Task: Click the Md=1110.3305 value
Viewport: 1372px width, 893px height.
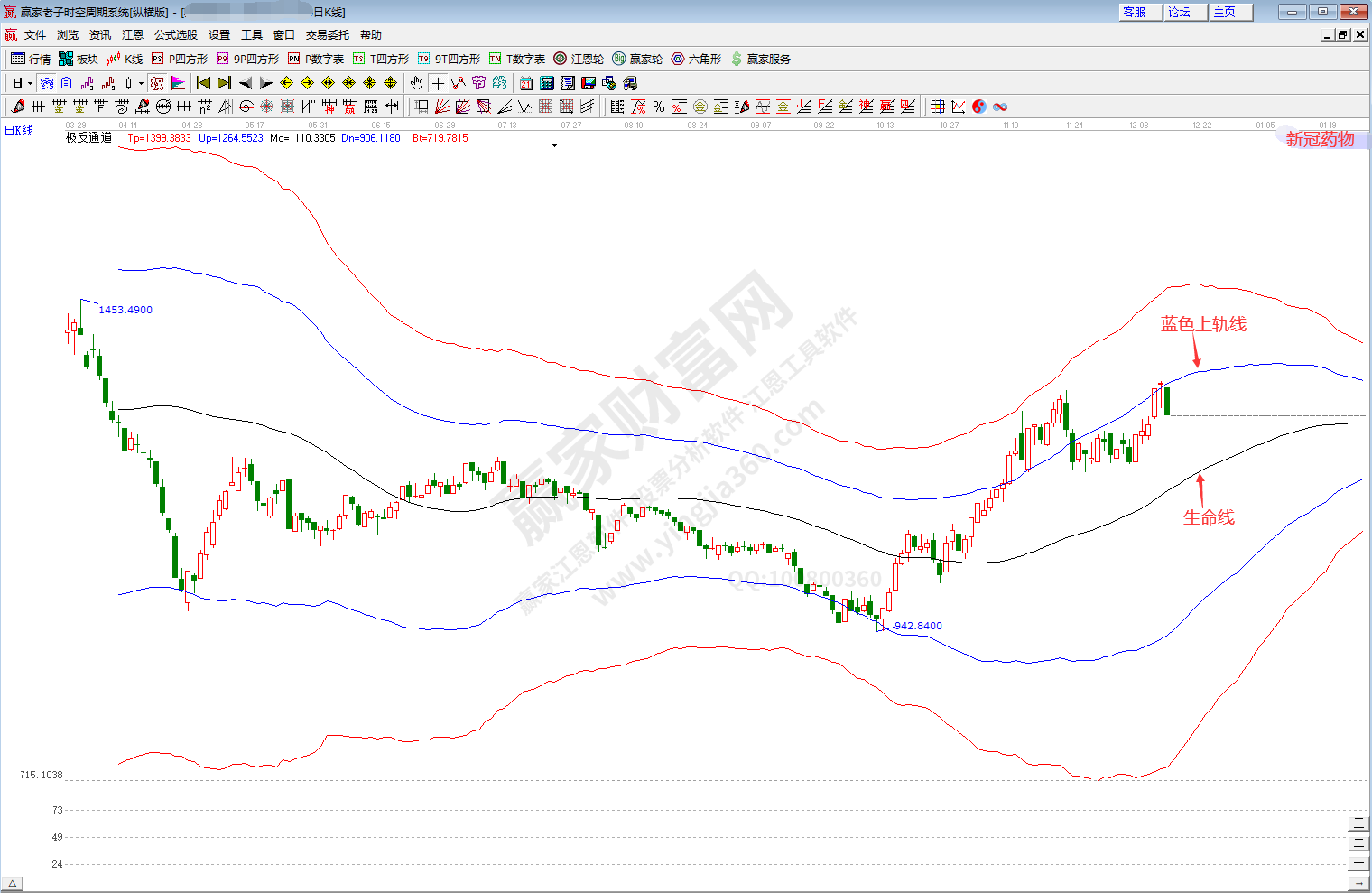Action: (302, 138)
